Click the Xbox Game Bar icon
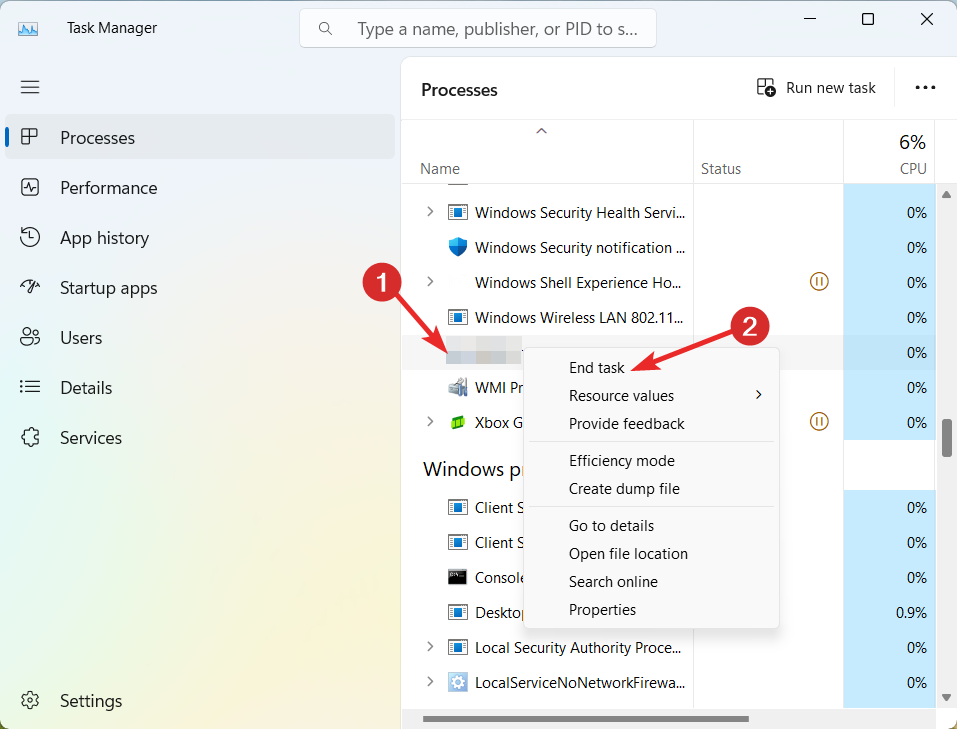 [x=458, y=422]
